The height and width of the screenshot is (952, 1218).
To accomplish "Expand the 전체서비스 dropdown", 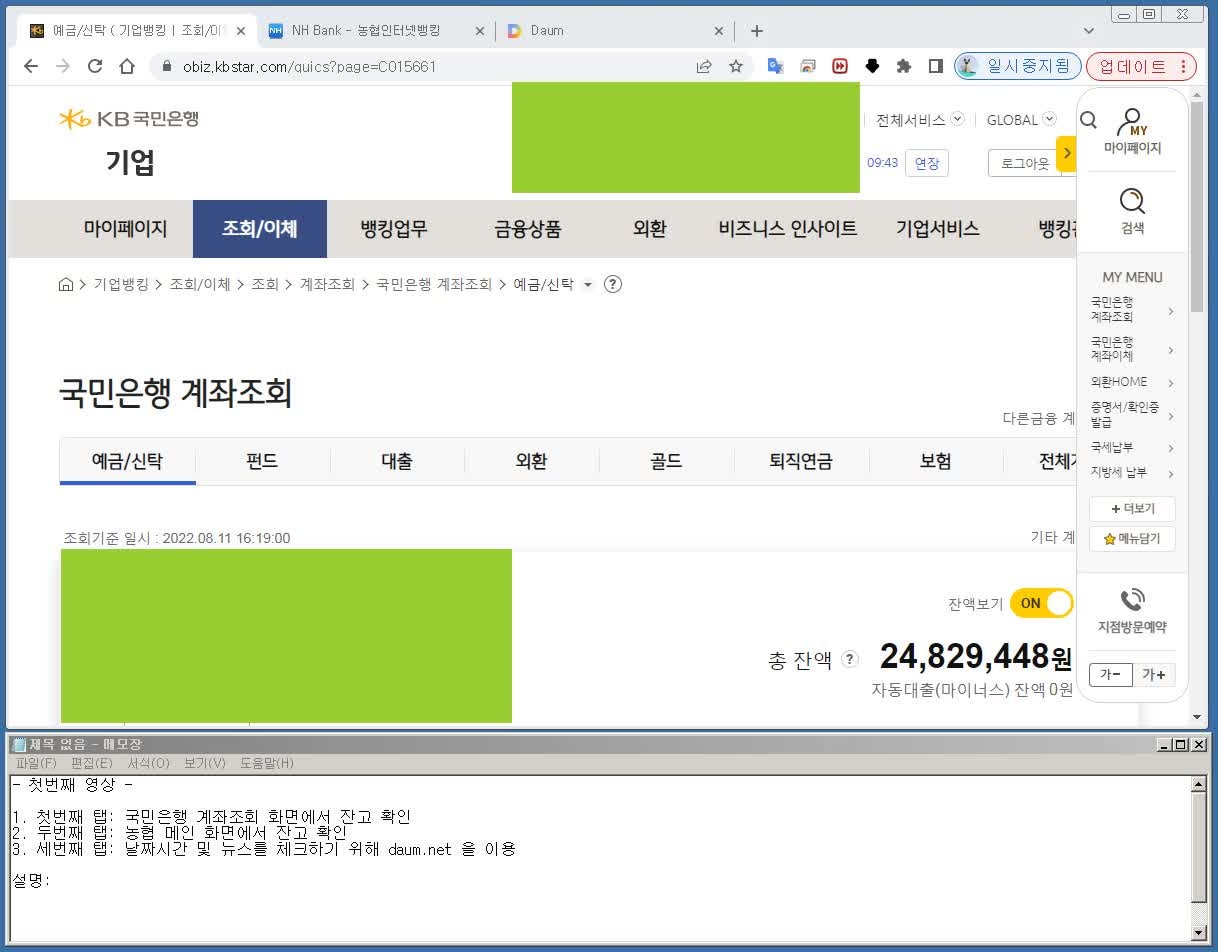I will pyautogui.click(x=920, y=120).
